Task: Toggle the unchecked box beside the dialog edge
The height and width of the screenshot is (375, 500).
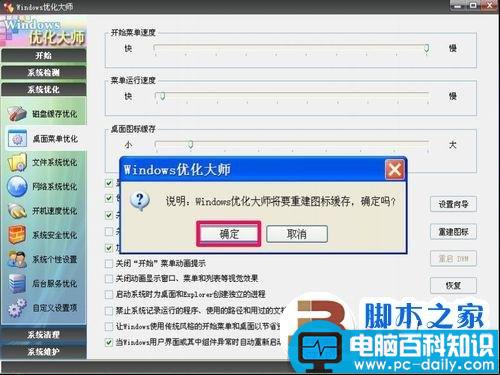Action: [x=109, y=231]
